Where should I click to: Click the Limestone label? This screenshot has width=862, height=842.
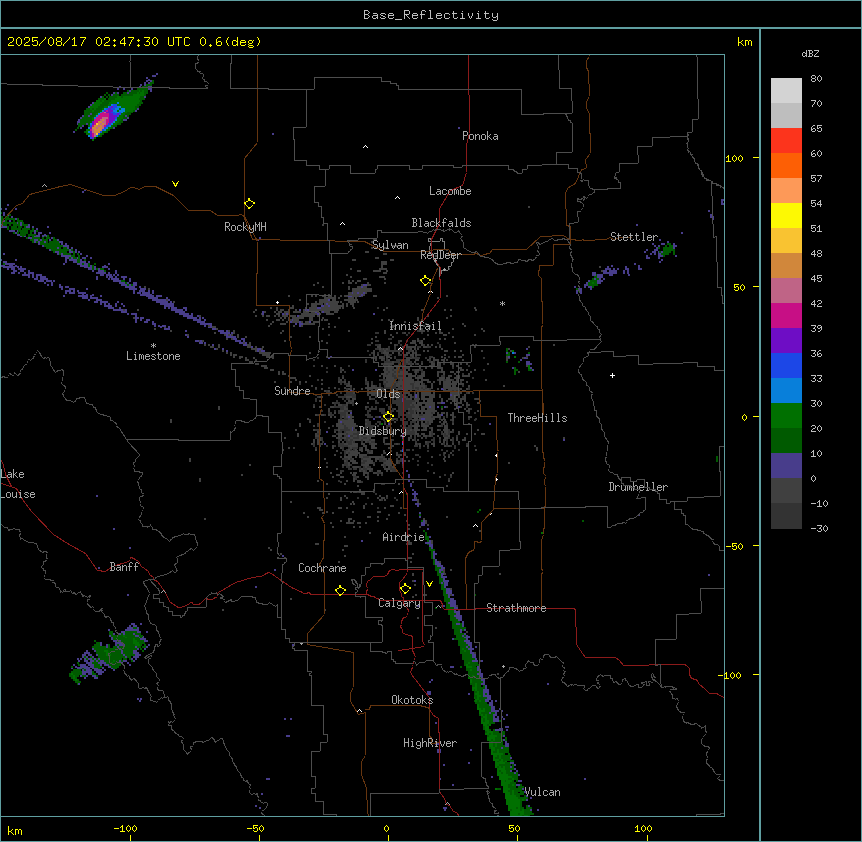pos(153,356)
